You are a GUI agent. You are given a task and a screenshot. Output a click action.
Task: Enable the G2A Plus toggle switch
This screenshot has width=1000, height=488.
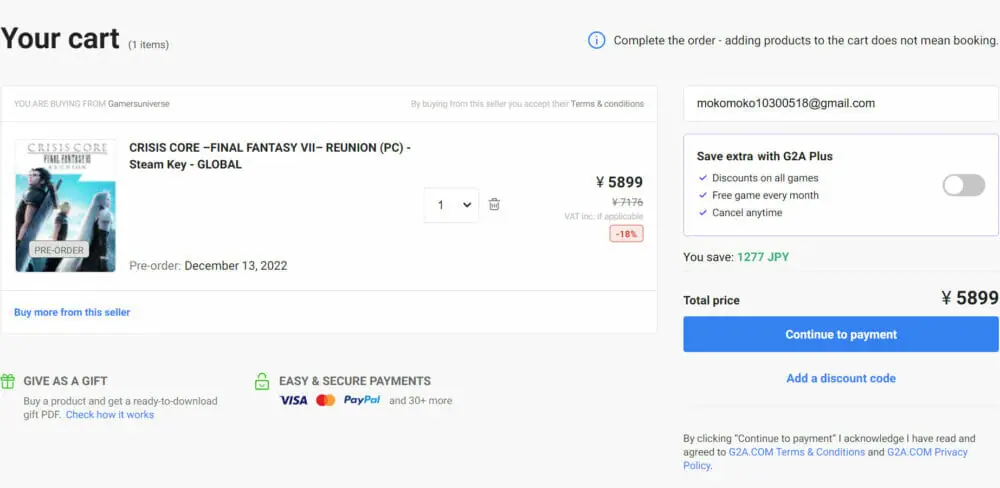point(963,185)
